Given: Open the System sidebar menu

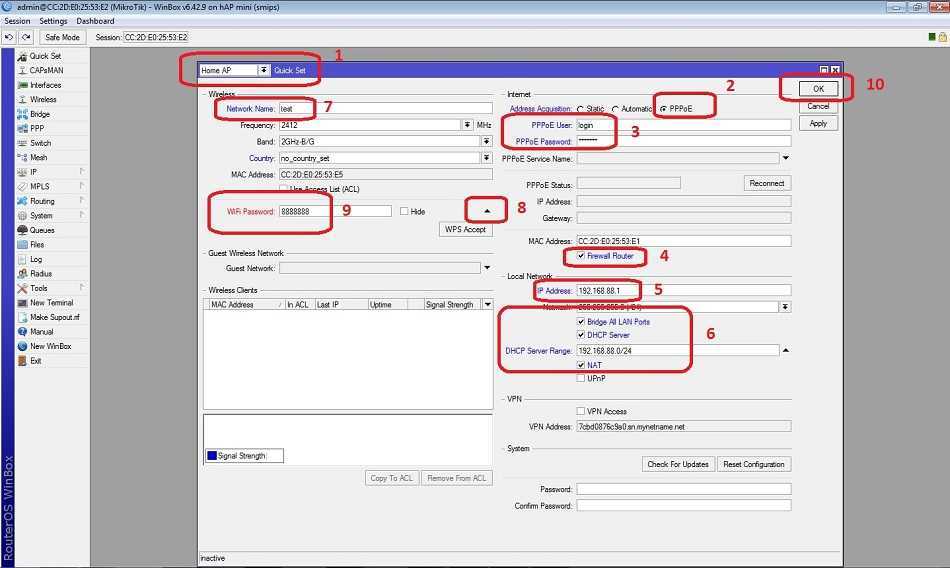Looking at the screenshot, I should 41,216.
